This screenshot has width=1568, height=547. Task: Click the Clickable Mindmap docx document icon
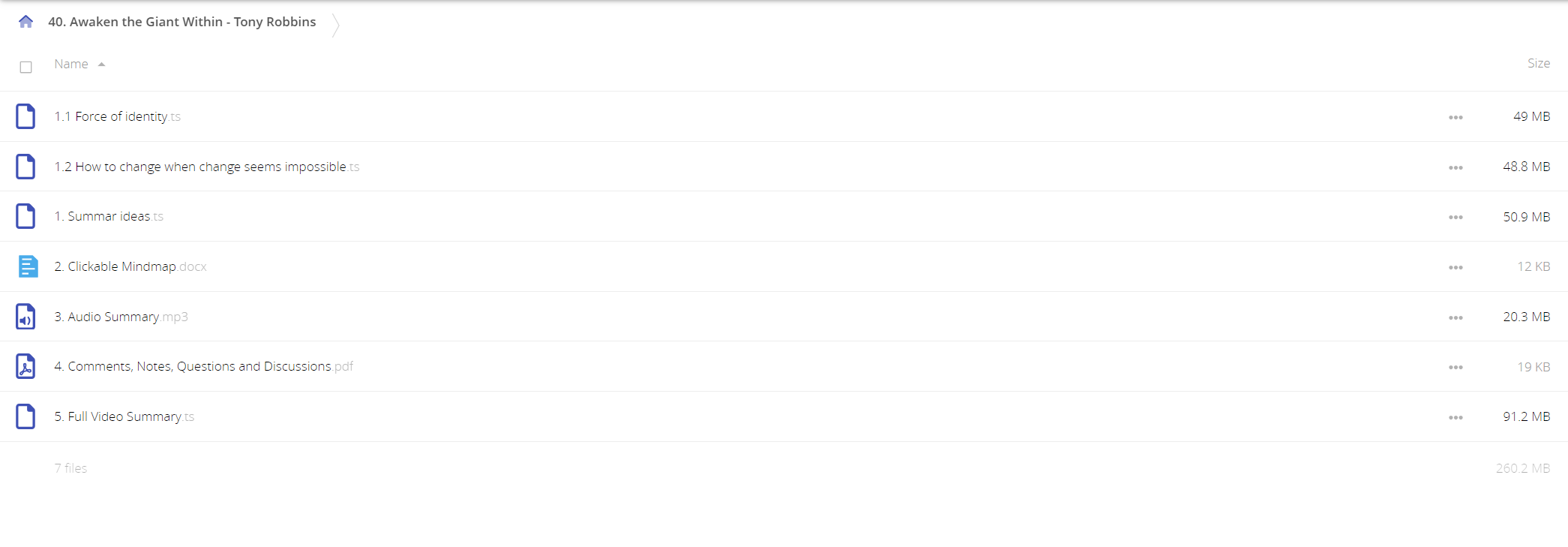(28, 266)
